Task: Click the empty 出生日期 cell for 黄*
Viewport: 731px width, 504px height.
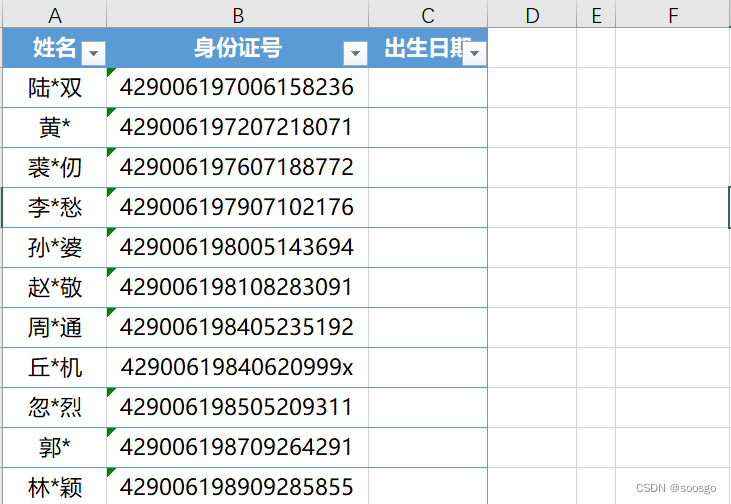Action: (x=428, y=128)
